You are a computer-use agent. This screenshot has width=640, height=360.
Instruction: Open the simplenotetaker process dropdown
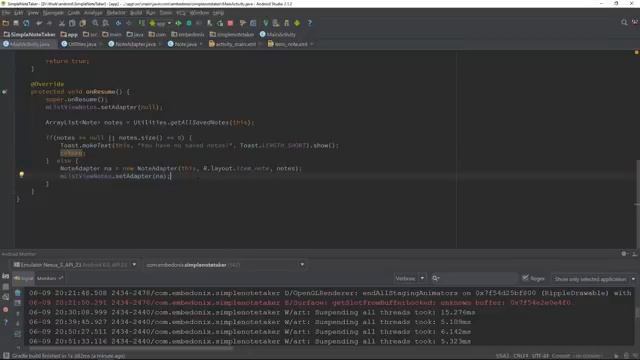[225, 265]
